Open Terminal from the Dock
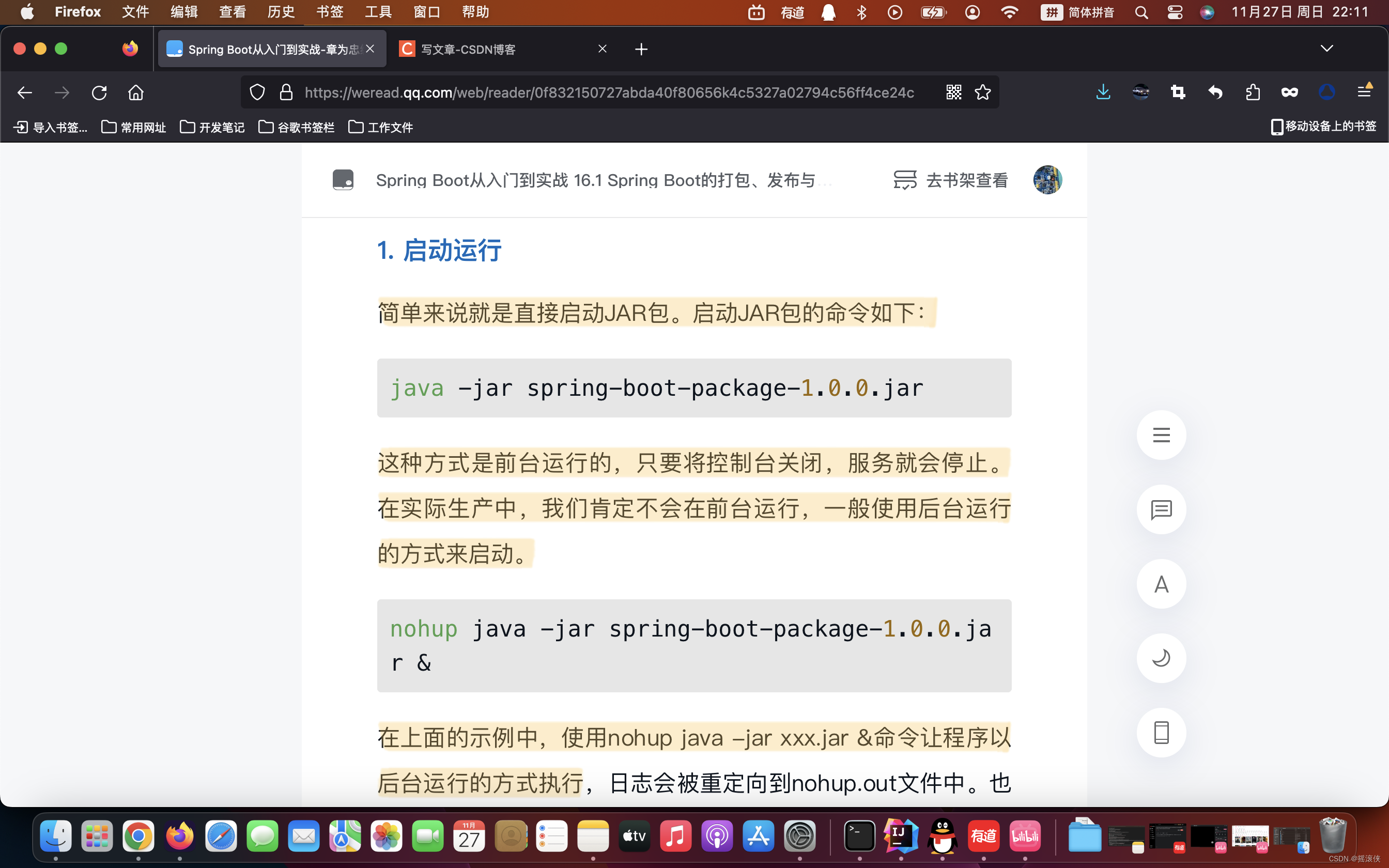Viewport: 1389px width, 868px height. [x=859, y=836]
